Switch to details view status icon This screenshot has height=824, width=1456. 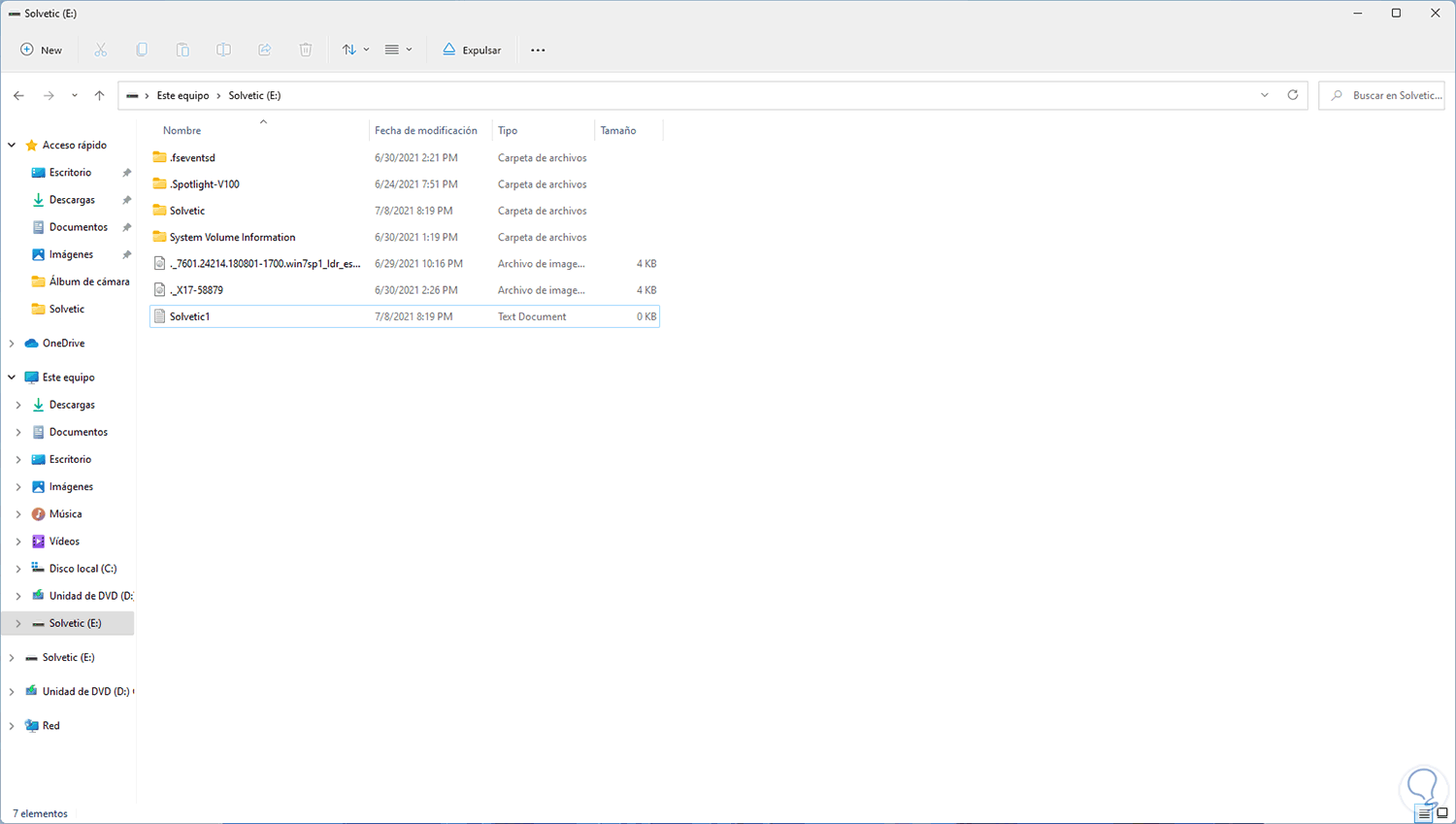(1424, 813)
